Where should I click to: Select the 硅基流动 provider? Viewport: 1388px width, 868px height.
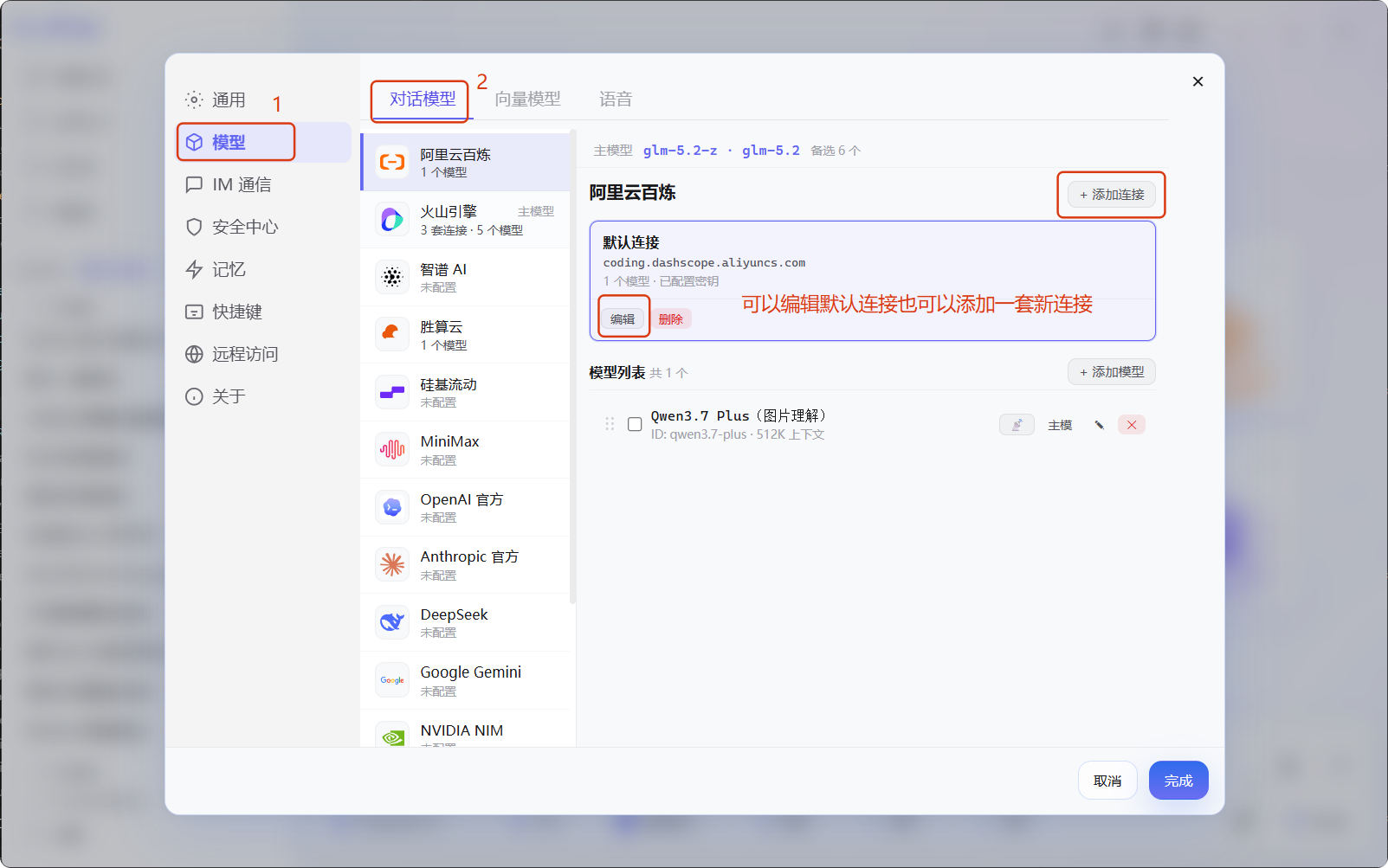(465, 392)
